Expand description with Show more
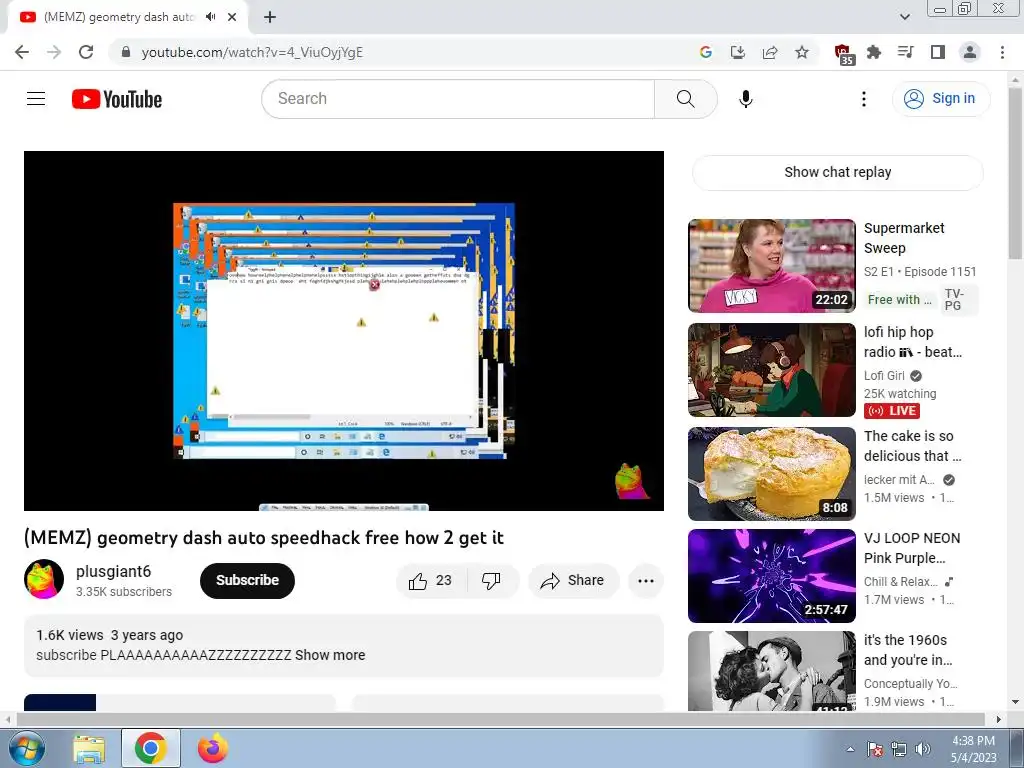The height and width of the screenshot is (768, 1024). (x=330, y=655)
